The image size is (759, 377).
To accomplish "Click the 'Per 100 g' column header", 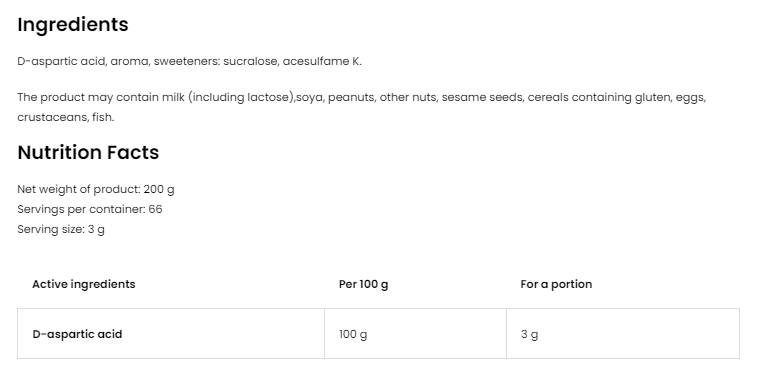I will [x=364, y=284].
